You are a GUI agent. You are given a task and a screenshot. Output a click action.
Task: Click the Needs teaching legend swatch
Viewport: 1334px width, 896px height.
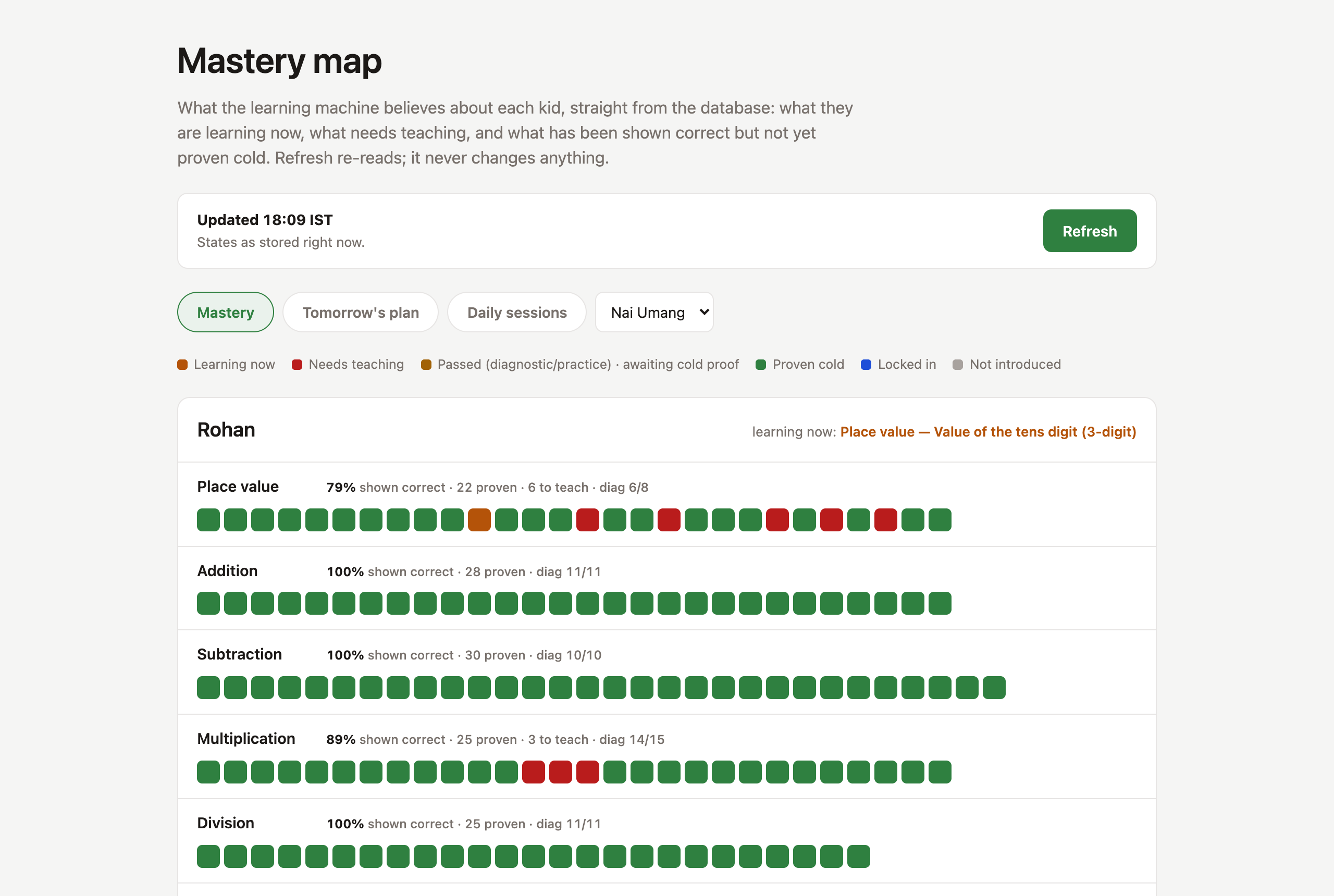click(x=297, y=365)
